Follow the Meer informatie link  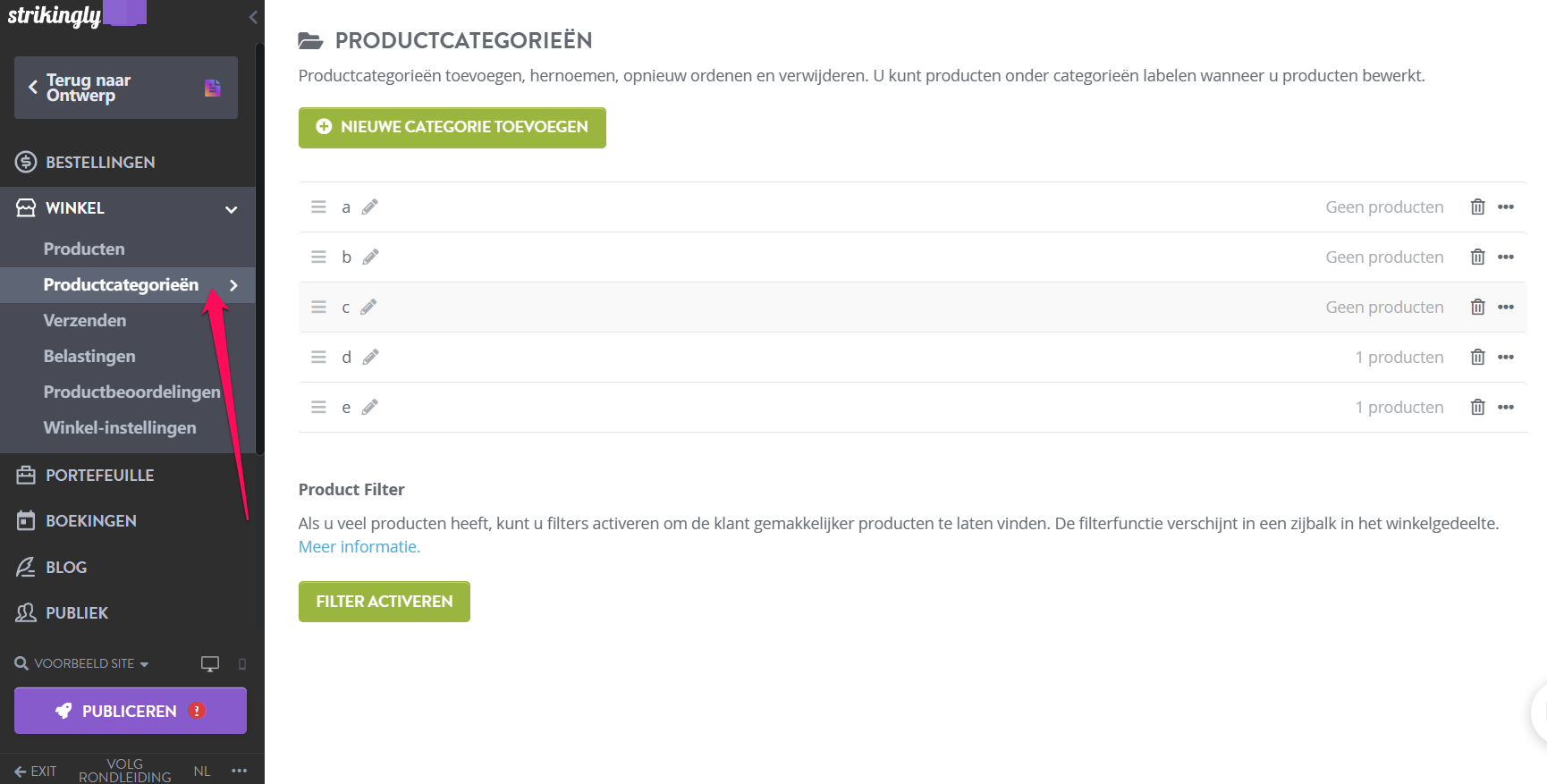(x=359, y=547)
